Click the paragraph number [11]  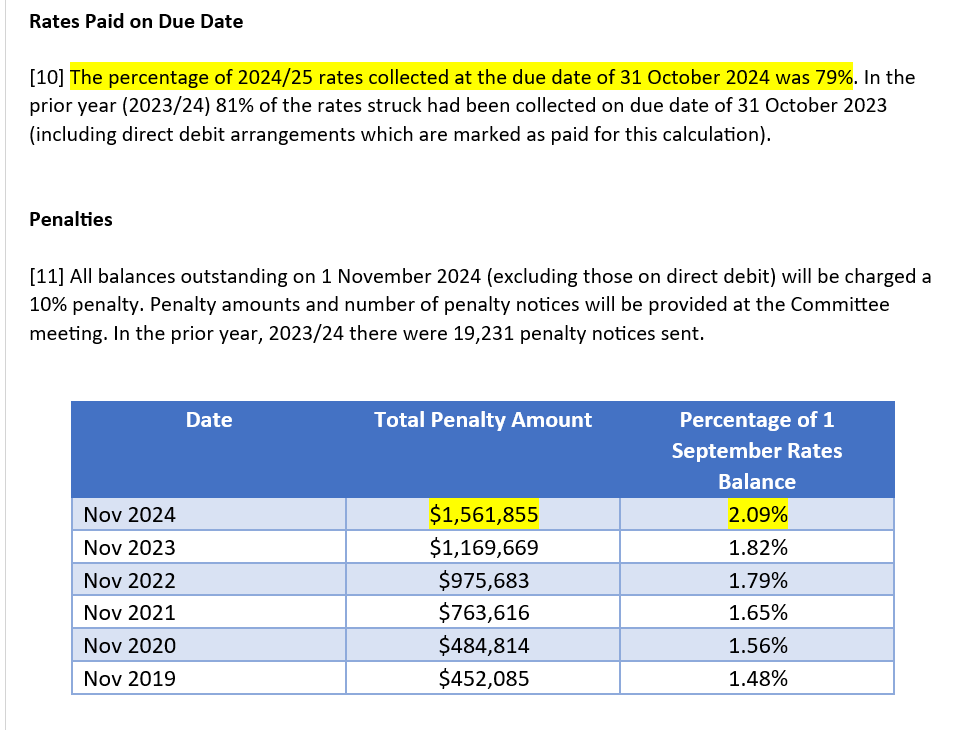coord(47,276)
